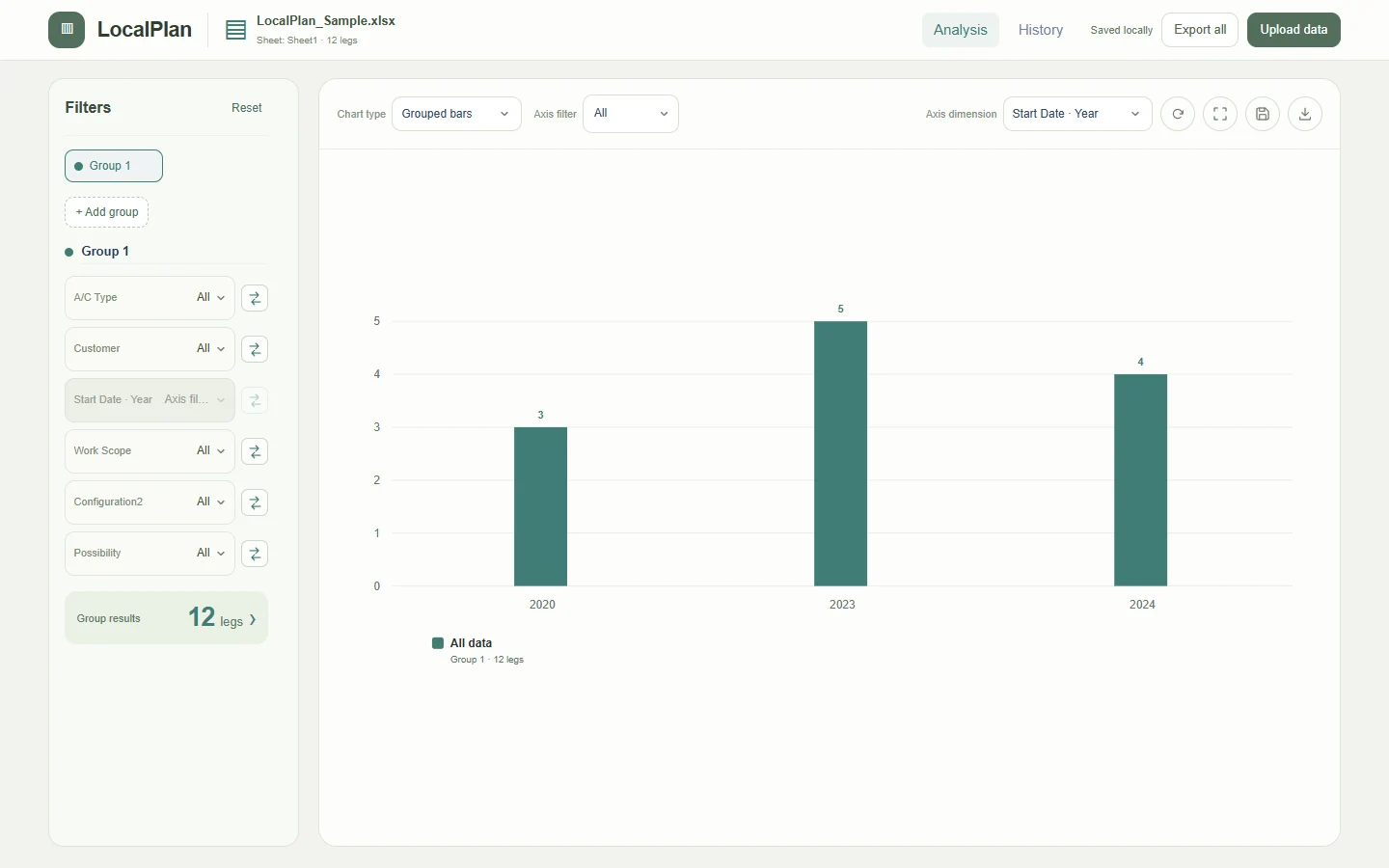Click the 2023 axis label
Image resolution: width=1389 pixels, height=868 pixels.
[842, 605]
